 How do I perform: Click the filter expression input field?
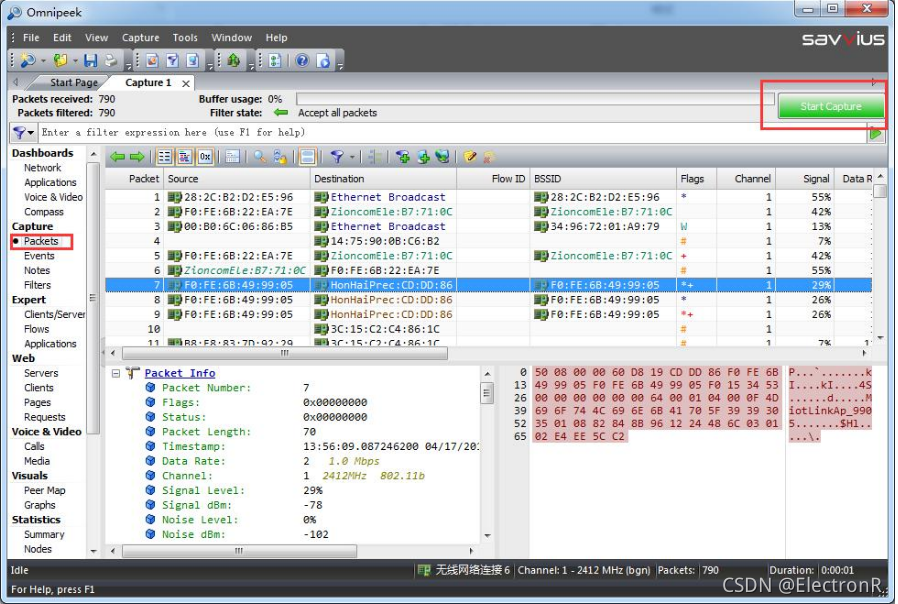coord(452,133)
